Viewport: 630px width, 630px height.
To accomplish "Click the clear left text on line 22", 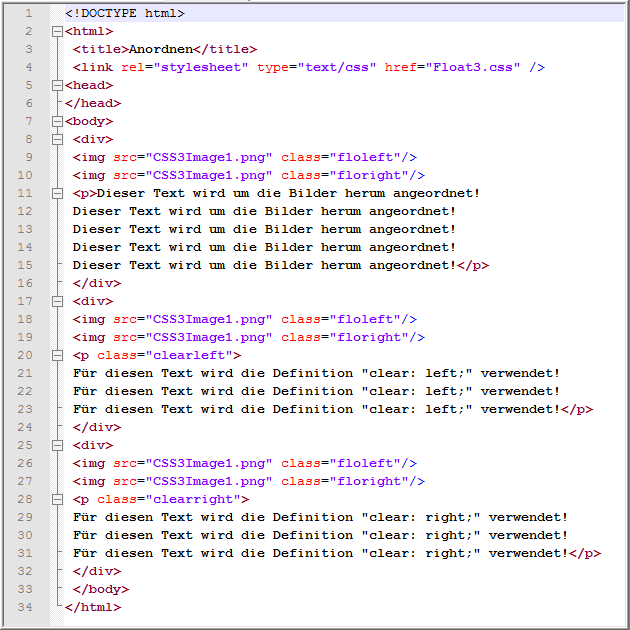I will 316,391.
